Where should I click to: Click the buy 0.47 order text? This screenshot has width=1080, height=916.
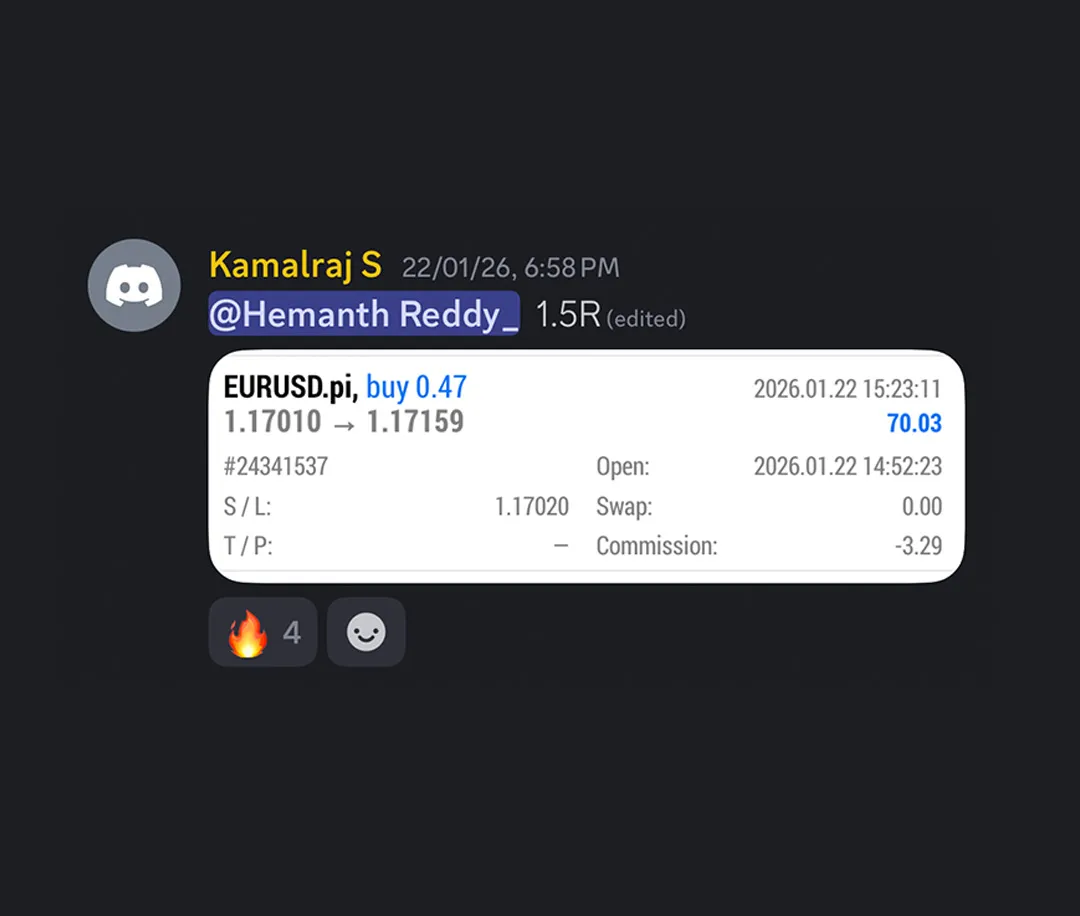[x=417, y=387]
